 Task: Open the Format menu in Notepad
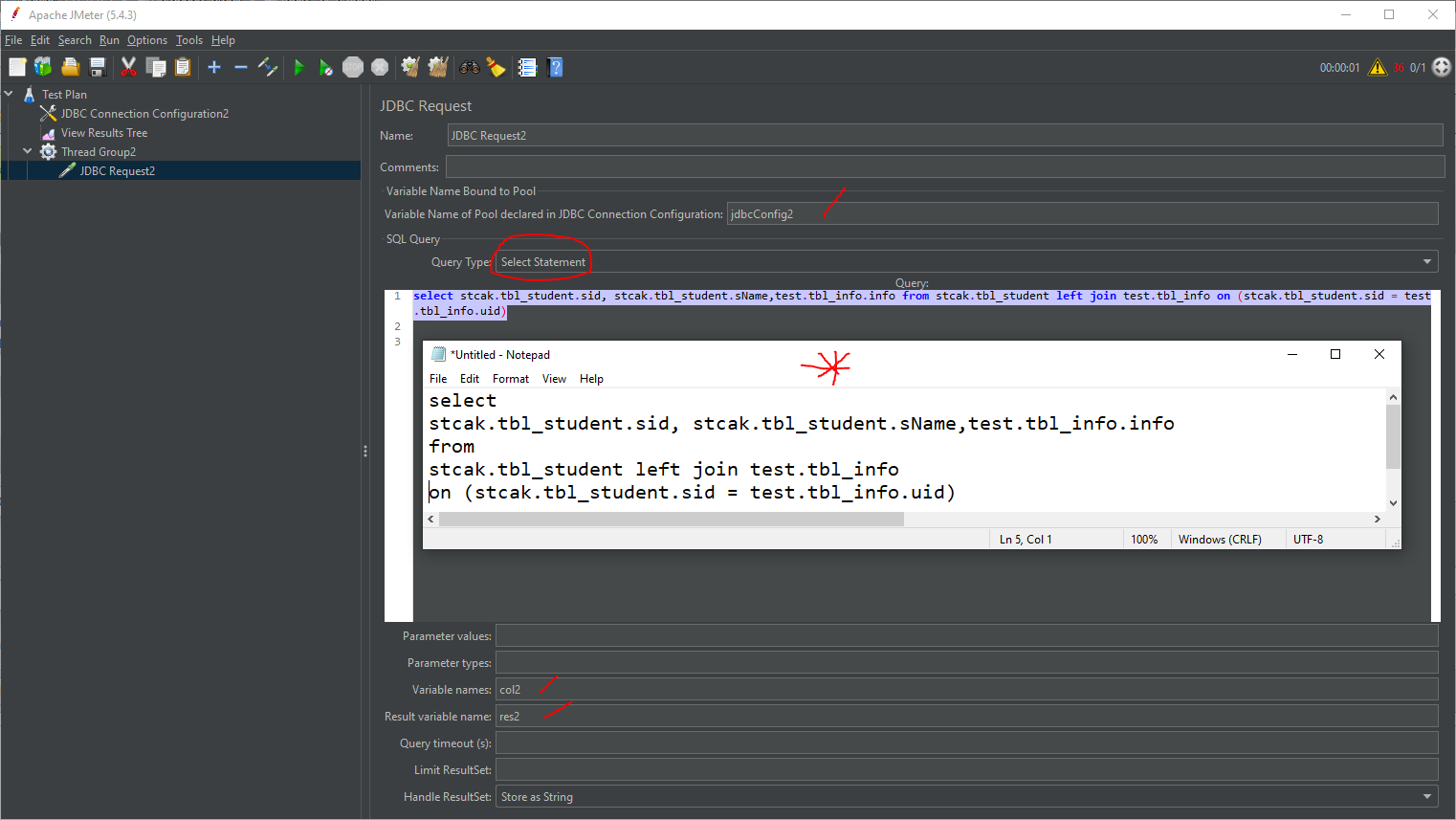(x=511, y=379)
